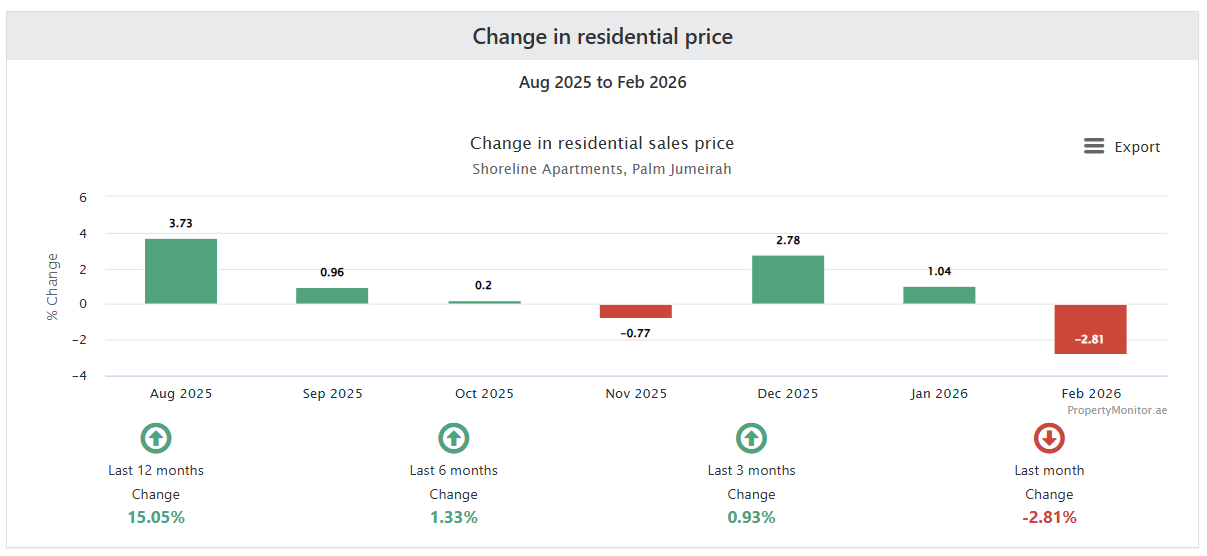Screen dimensions: 1207x556
Task: Open the PropertyMonitor.ae credit link
Action: point(1116,410)
